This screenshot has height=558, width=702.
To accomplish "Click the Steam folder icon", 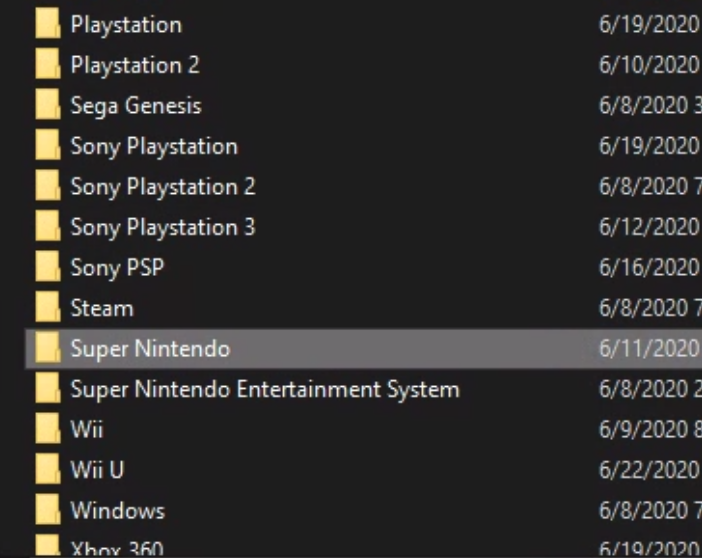I will pyautogui.click(x=48, y=308).
